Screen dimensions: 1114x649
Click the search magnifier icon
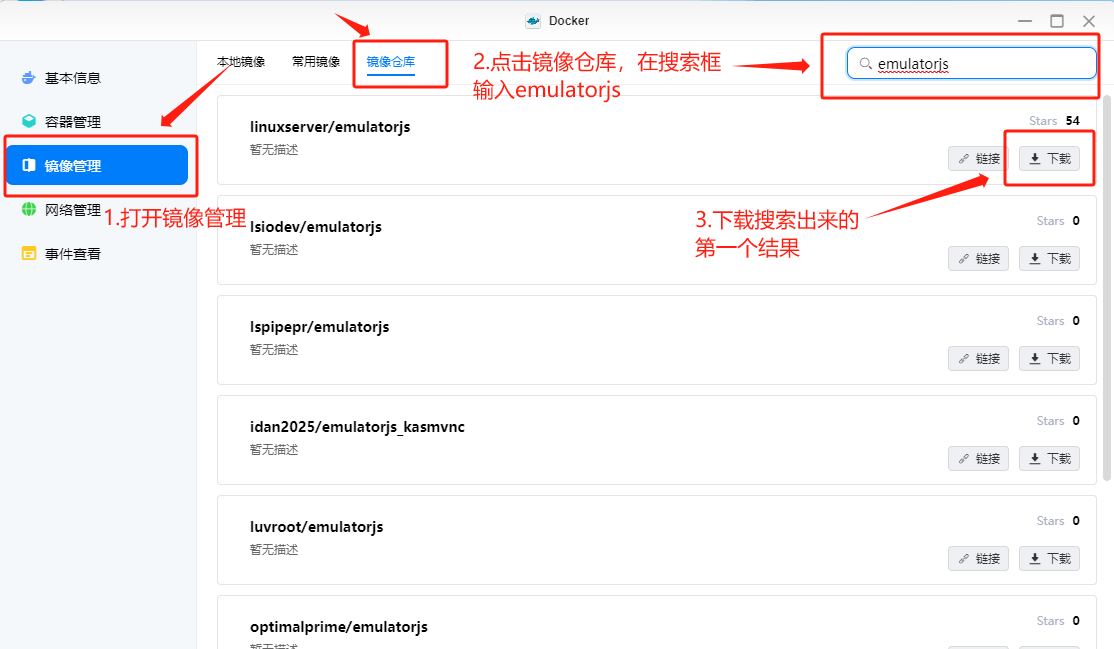pyautogui.click(x=865, y=63)
